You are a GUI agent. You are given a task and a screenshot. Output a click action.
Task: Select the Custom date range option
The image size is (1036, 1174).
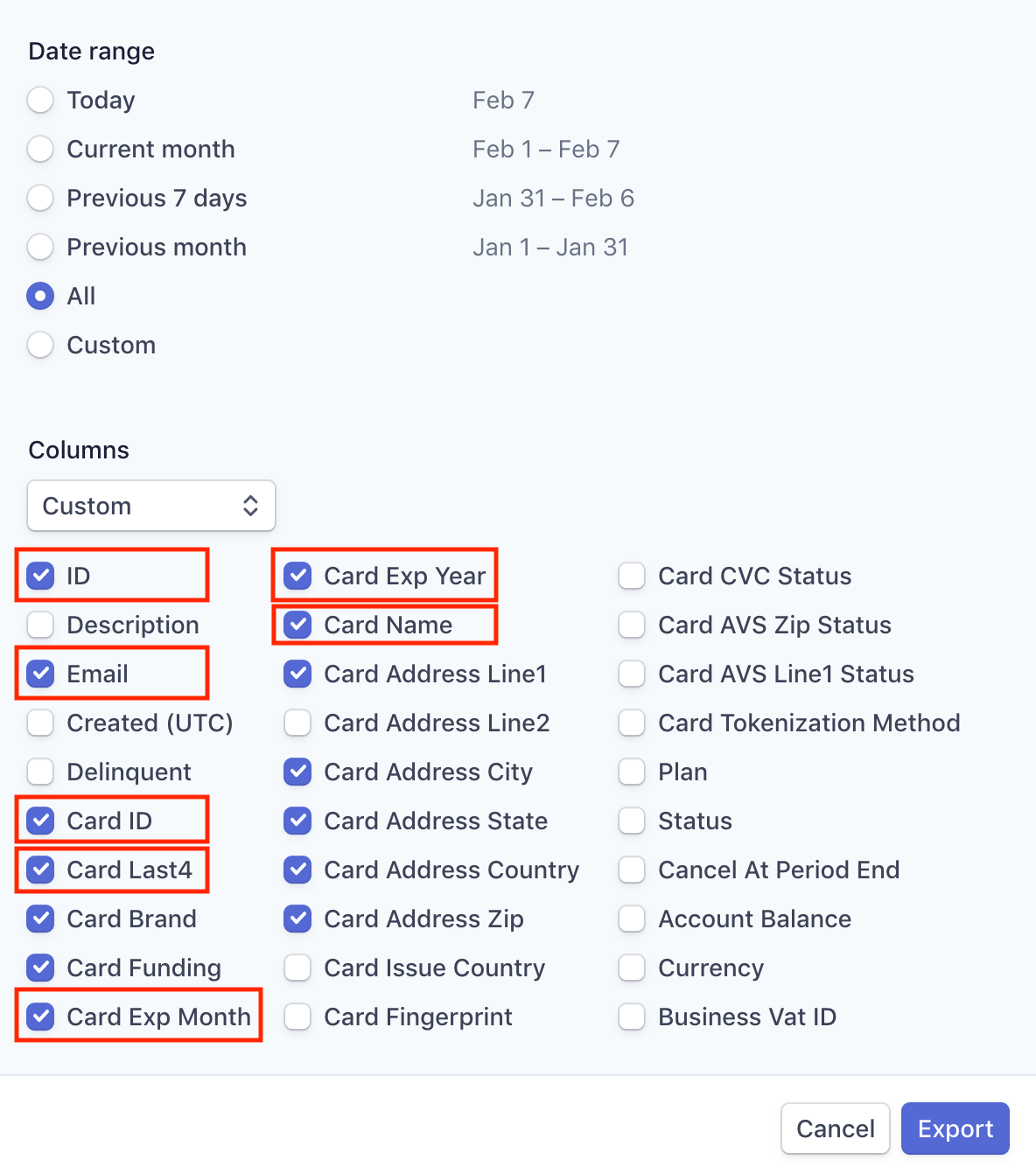(x=40, y=345)
